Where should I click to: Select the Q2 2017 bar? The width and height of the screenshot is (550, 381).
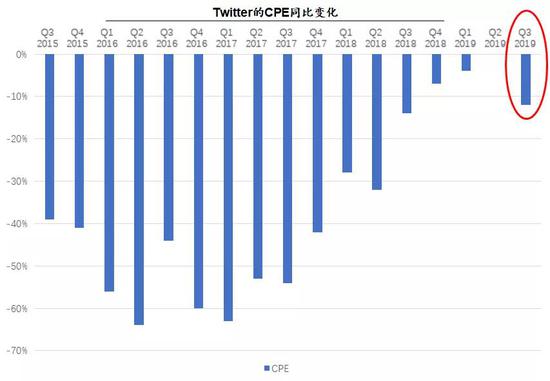[x=258, y=166]
